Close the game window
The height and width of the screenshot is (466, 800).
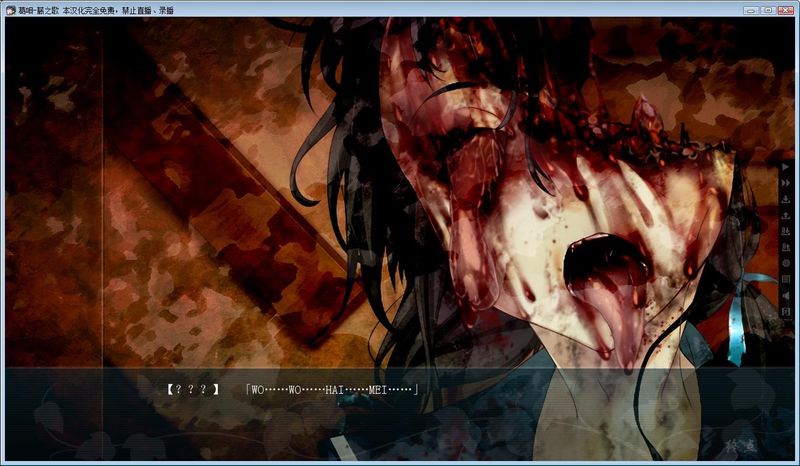(786, 9)
